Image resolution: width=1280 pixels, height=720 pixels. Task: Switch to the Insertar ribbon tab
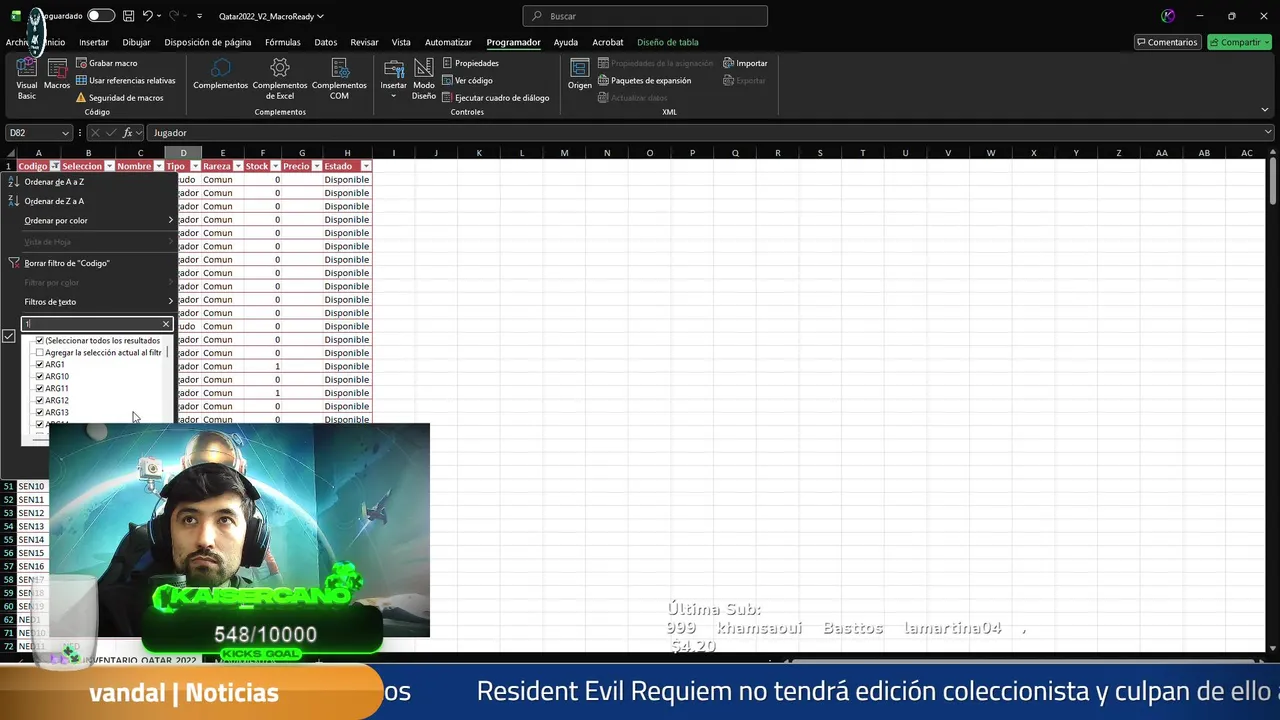[94, 42]
